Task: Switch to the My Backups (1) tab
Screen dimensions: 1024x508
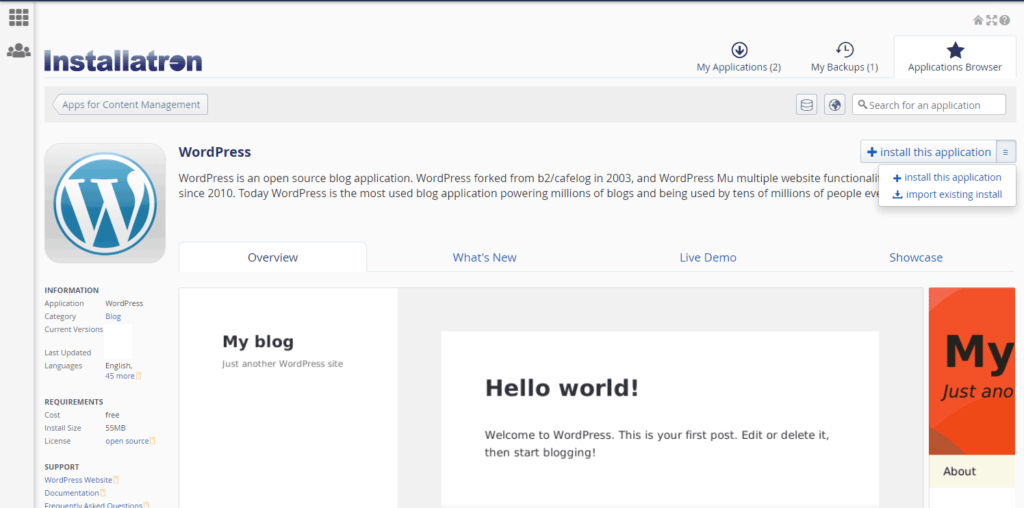Action: [844, 58]
